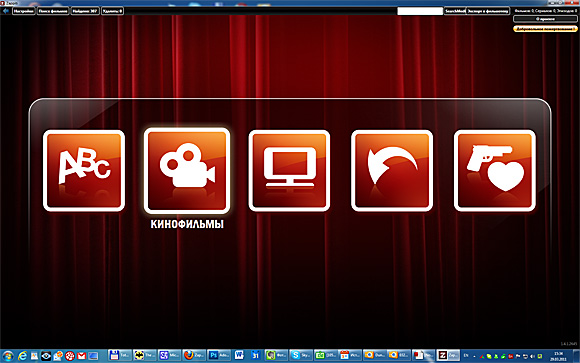Click the SearchMod button
Viewport: 580px width, 363px height.
pyautogui.click(x=455, y=11)
